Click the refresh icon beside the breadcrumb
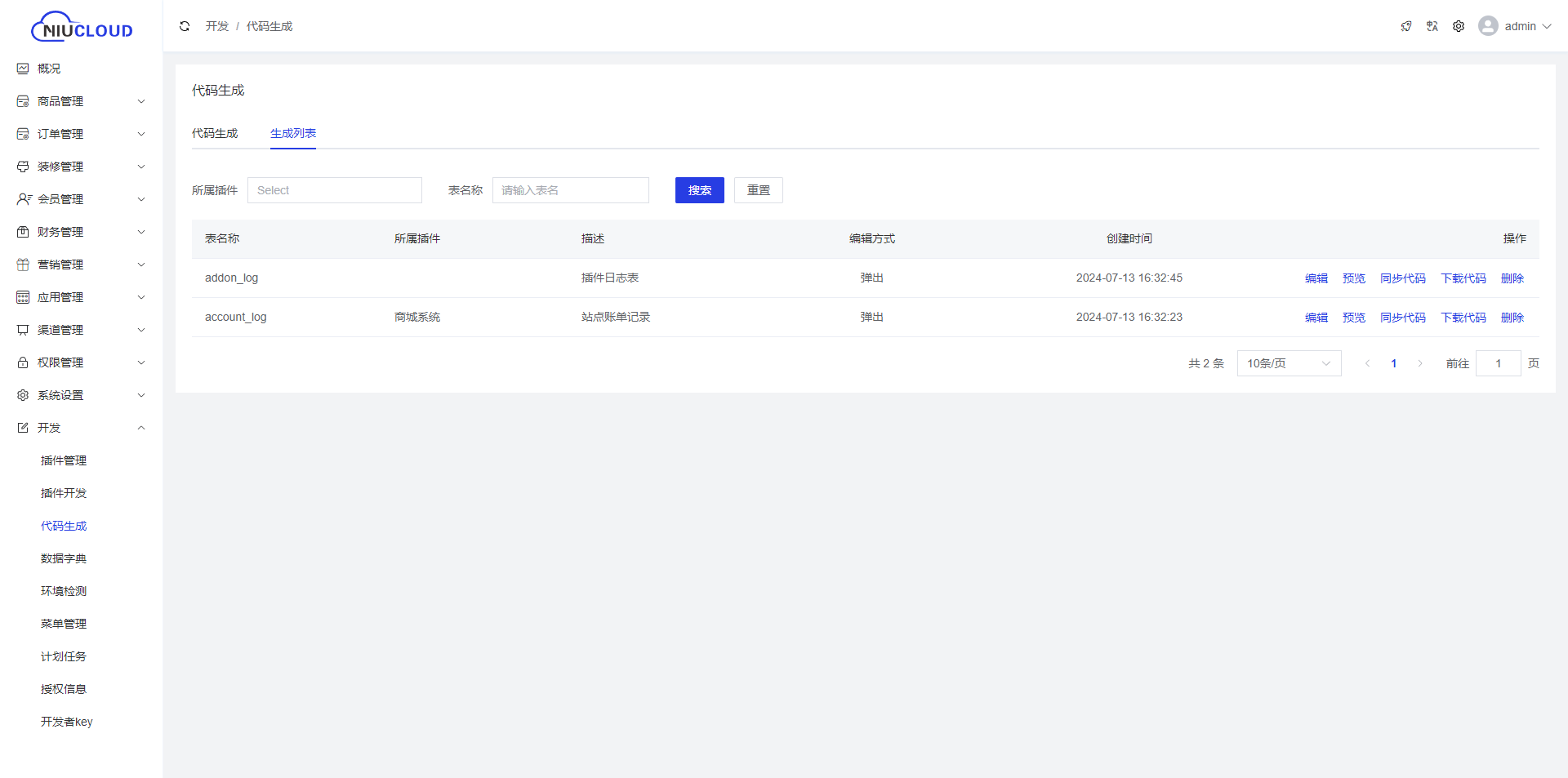Viewport: 1568px width, 778px height. (185, 26)
